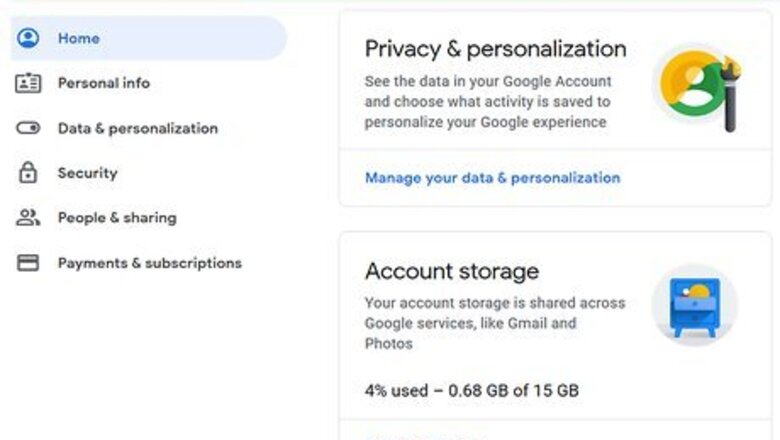Open the Security text label
This screenshot has height=440, width=780.
pyautogui.click(x=87, y=173)
